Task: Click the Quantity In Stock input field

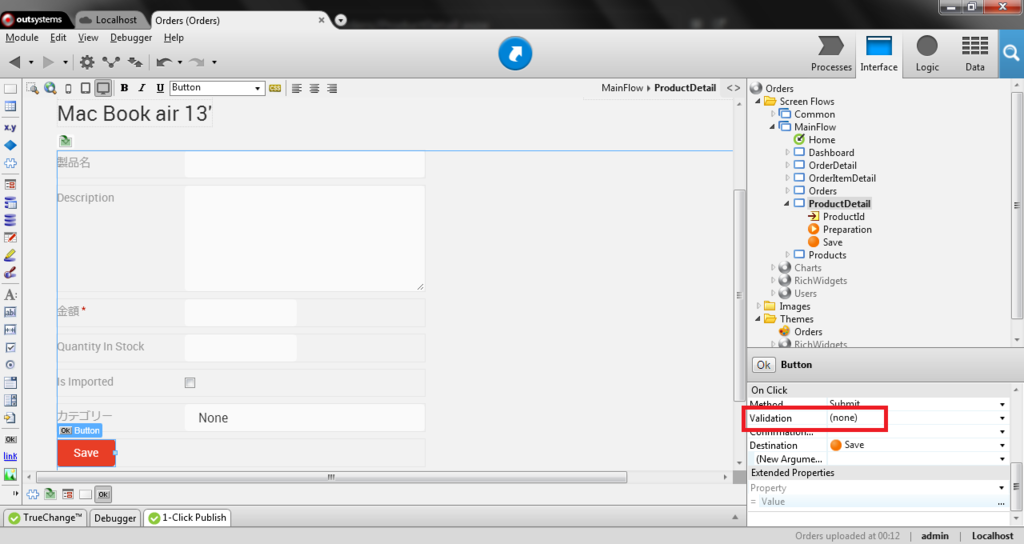Action: [x=240, y=347]
